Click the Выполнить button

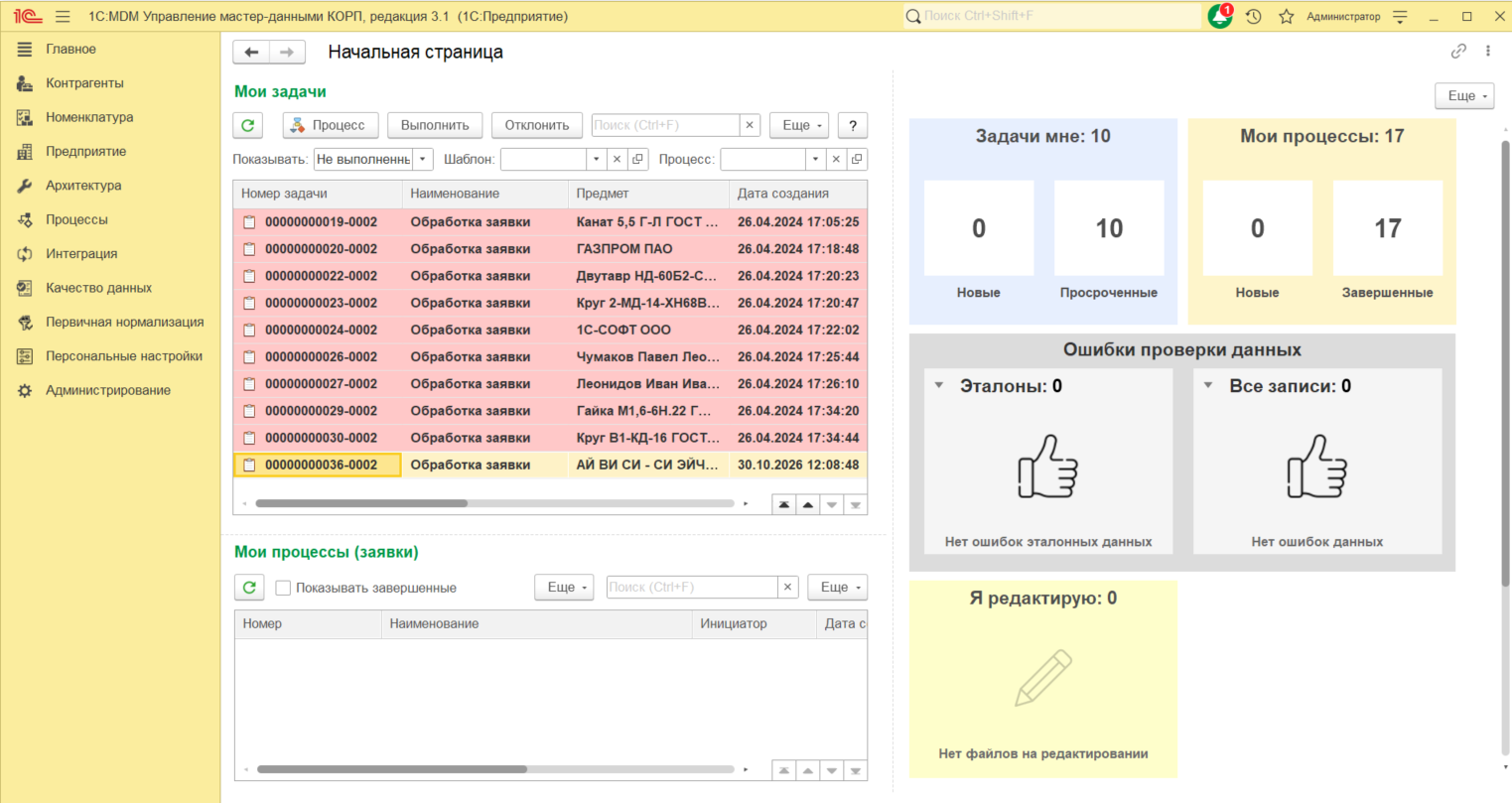click(x=435, y=125)
